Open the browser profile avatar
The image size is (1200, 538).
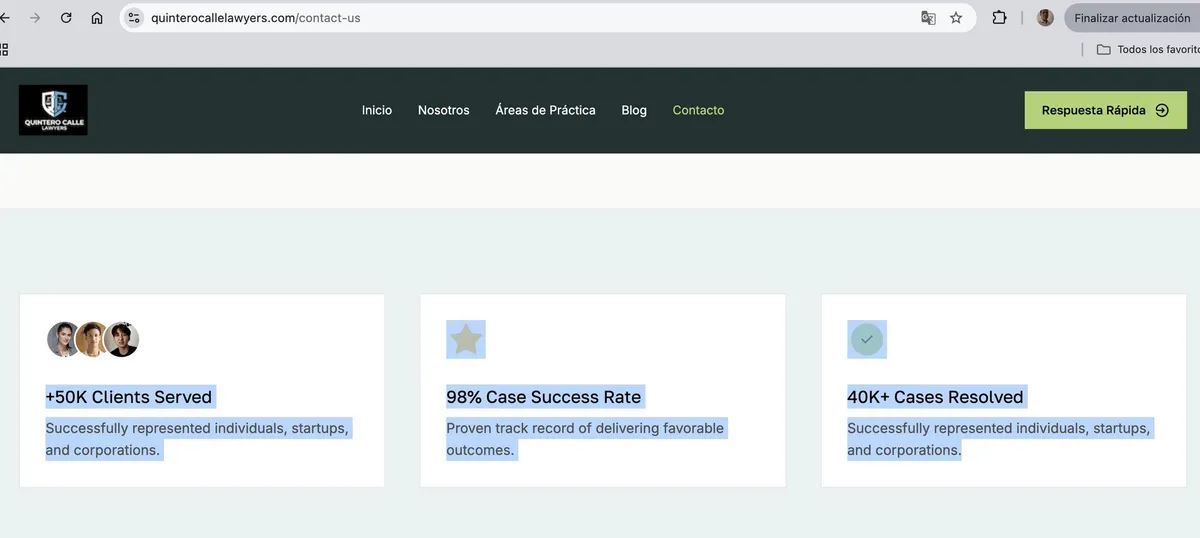click(x=1045, y=18)
